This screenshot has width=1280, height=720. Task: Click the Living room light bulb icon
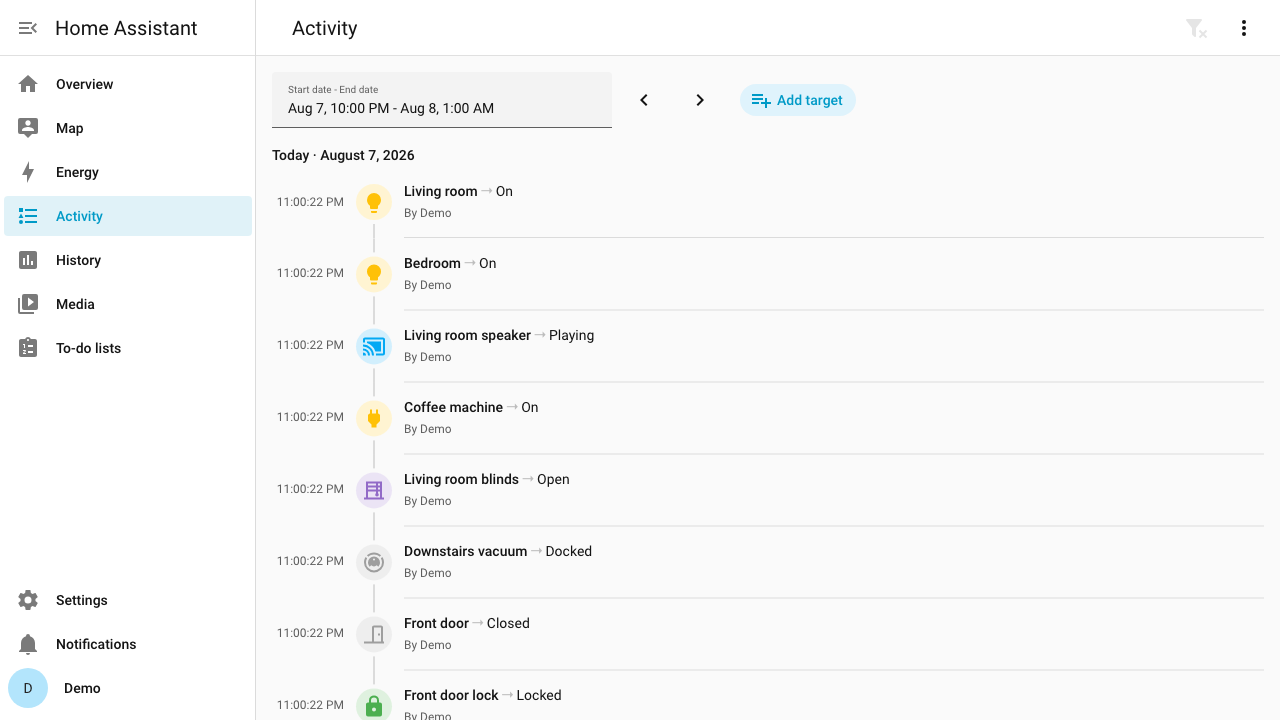374,202
